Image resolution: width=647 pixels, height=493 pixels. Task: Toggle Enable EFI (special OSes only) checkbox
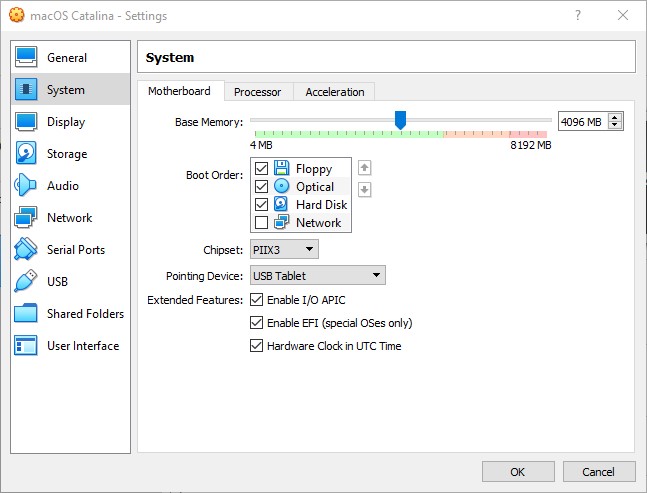click(256, 322)
